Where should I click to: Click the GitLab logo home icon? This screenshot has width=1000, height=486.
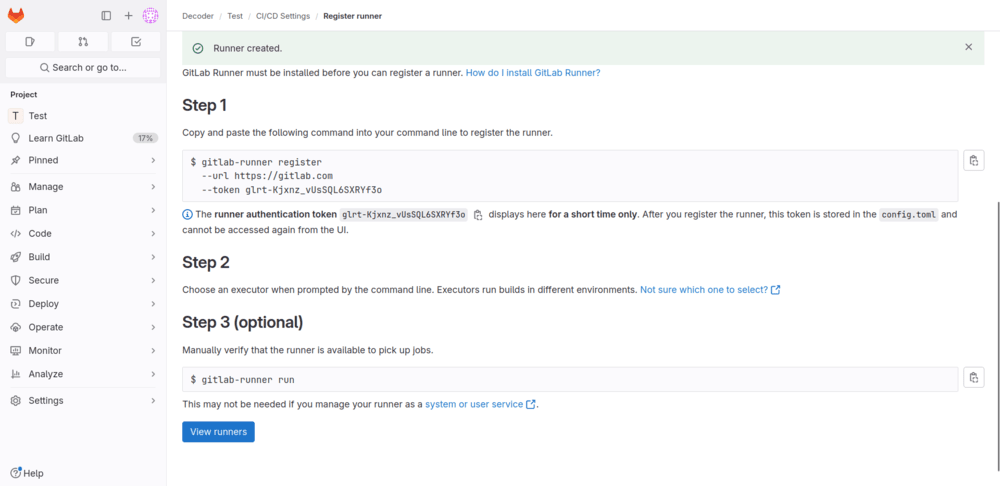tap(16, 16)
